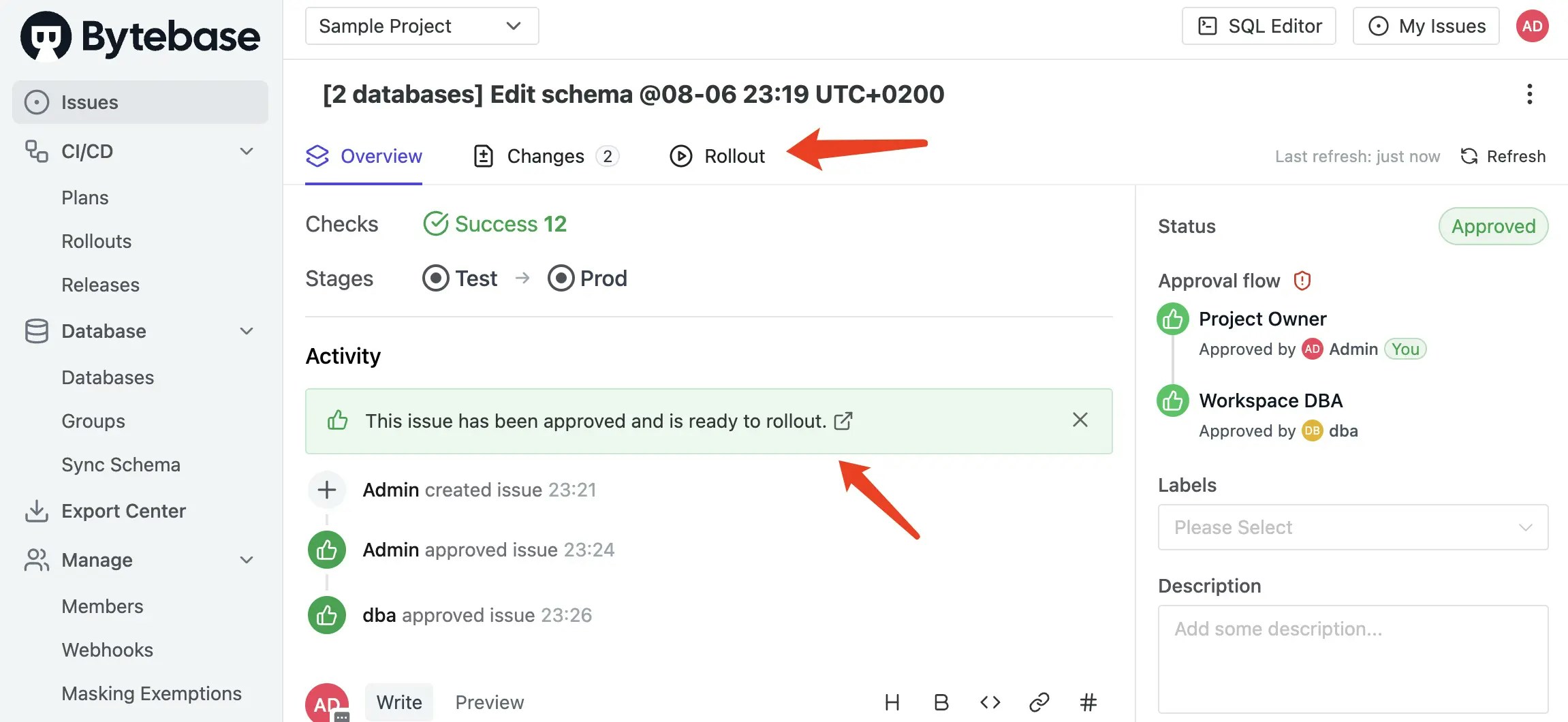Click the hashtag issue reference icon
Screen dimensions: 1568x722
coord(1088,702)
